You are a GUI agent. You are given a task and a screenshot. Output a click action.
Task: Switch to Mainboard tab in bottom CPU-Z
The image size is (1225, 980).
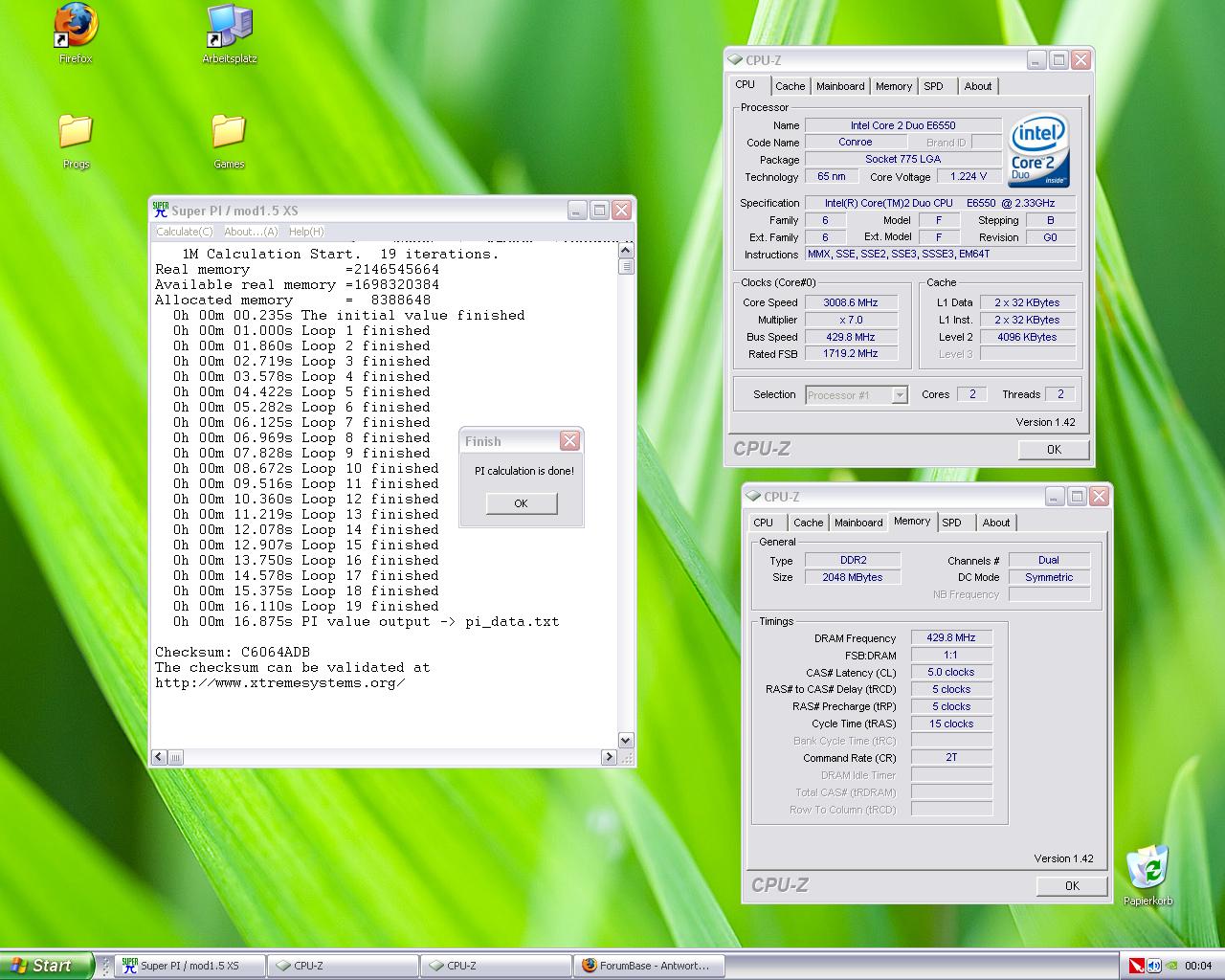point(858,523)
